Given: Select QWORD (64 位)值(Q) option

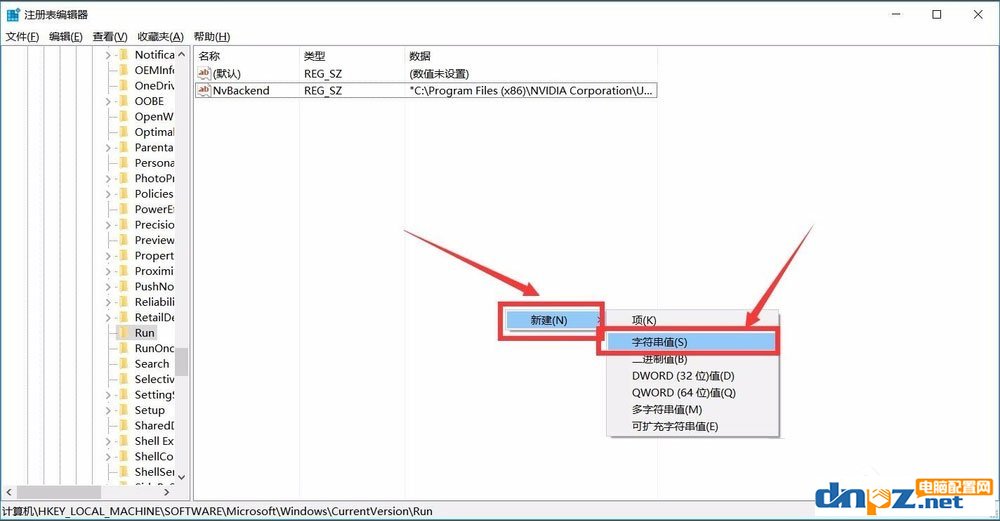Looking at the screenshot, I should (x=684, y=393).
